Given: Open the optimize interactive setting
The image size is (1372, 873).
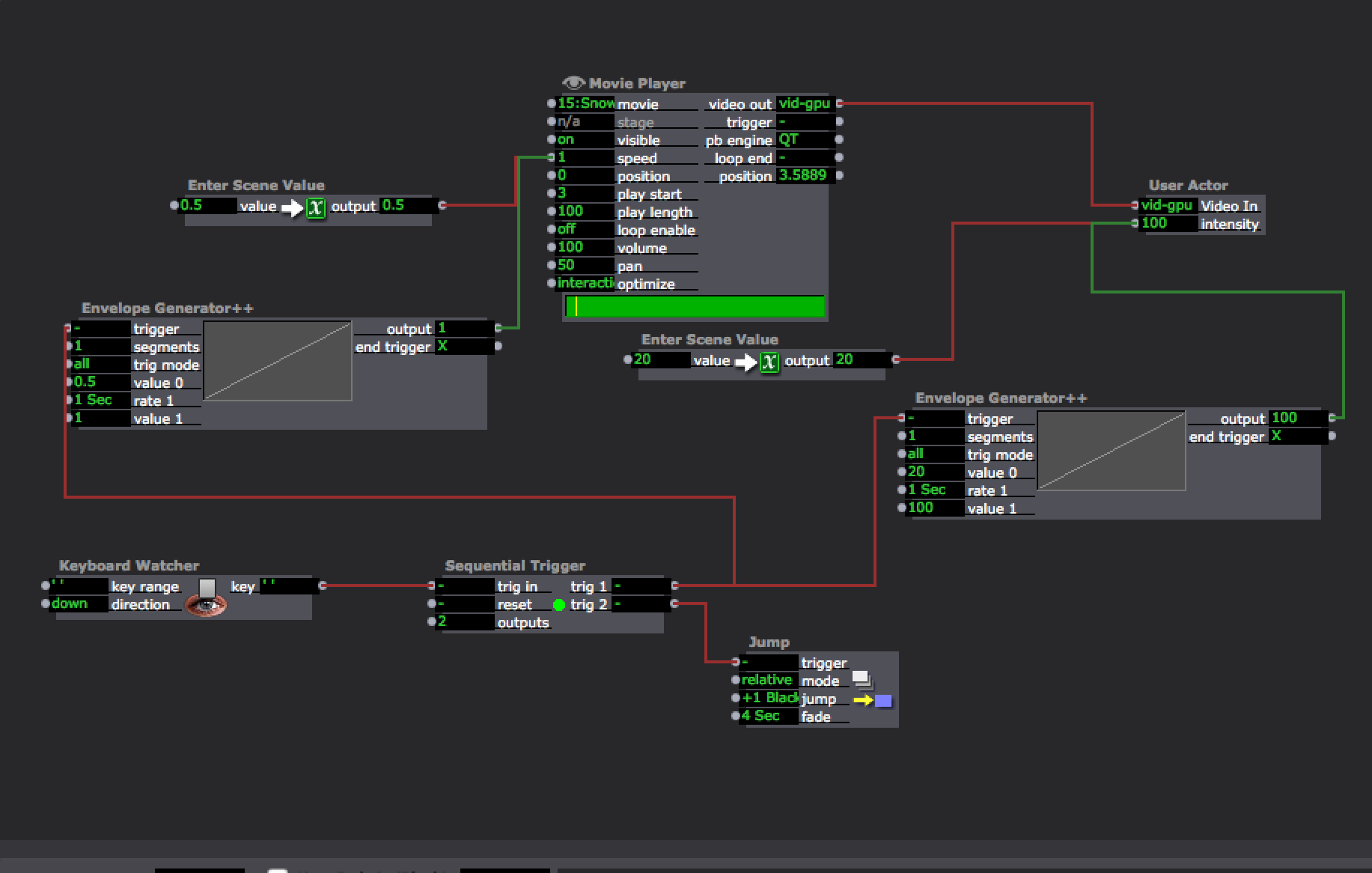Looking at the screenshot, I should (585, 283).
